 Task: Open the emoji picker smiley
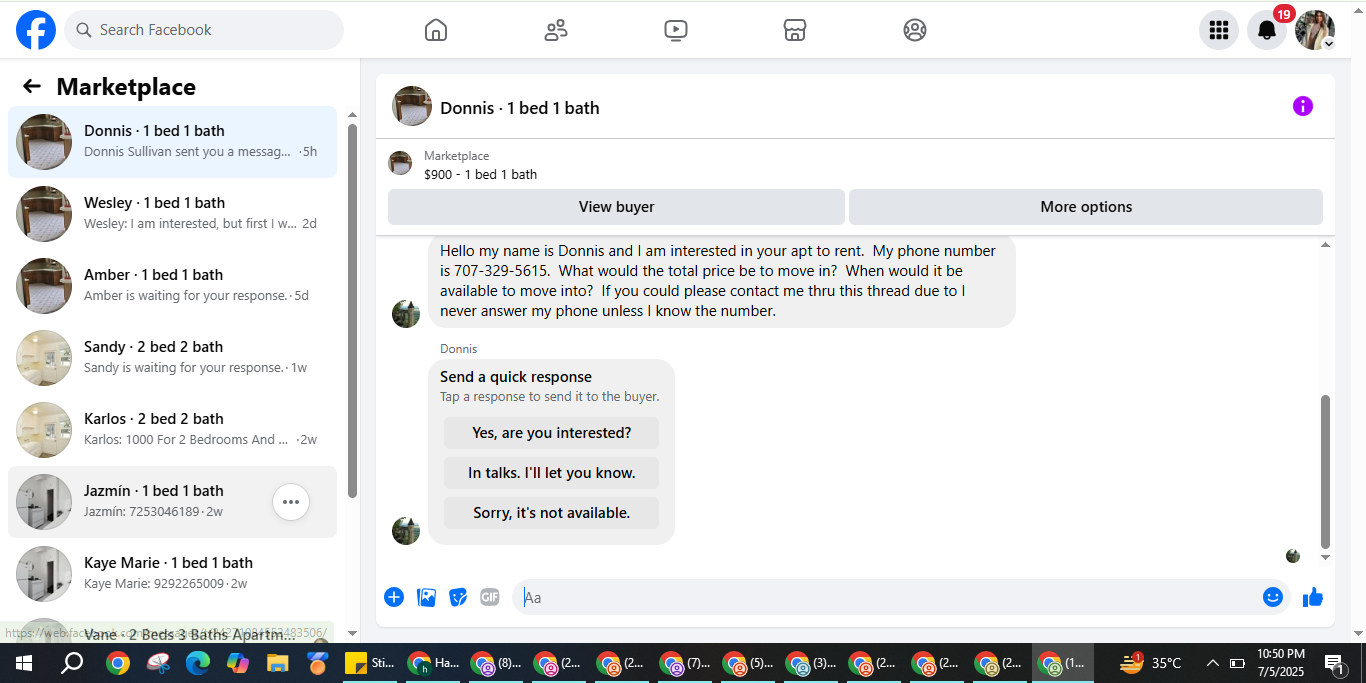[x=1273, y=597]
